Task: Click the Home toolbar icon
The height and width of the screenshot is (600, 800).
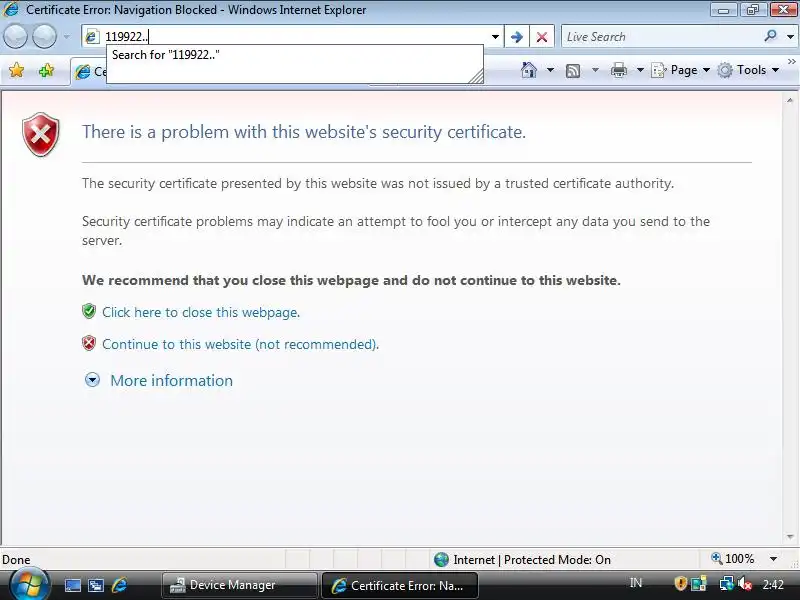Action: [529, 70]
